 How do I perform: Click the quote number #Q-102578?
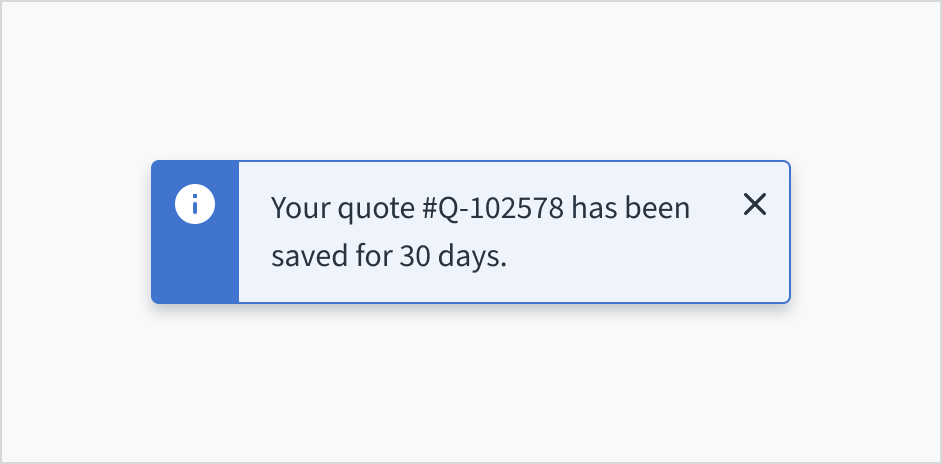pos(494,209)
